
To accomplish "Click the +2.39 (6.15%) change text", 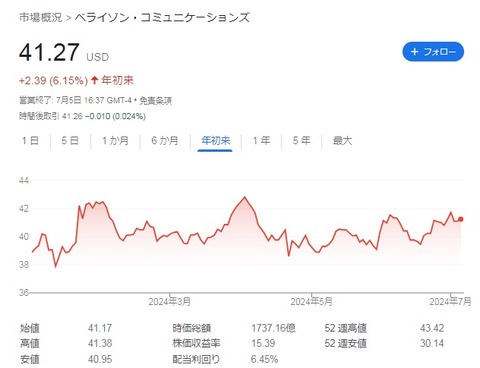I will click(53, 81).
